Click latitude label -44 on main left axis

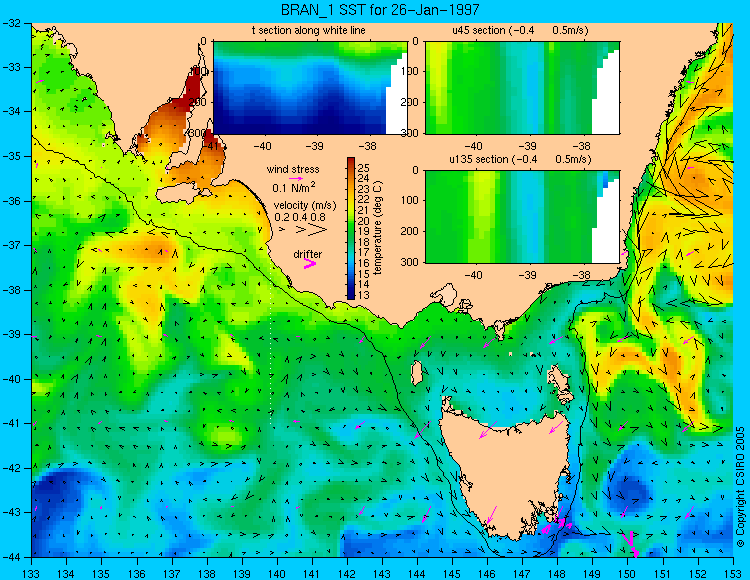coord(11,557)
